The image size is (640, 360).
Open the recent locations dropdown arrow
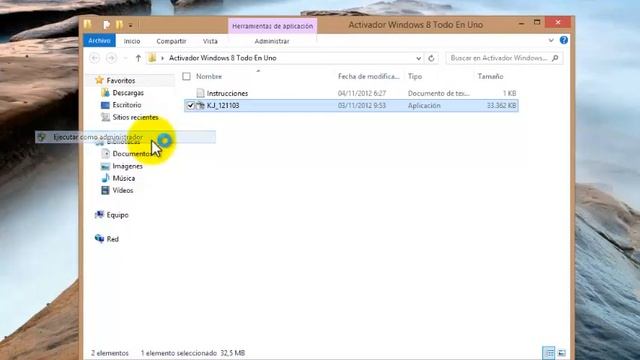125,58
